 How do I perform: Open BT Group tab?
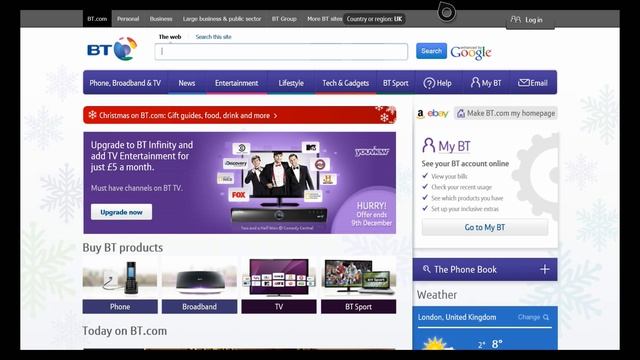[284, 19]
